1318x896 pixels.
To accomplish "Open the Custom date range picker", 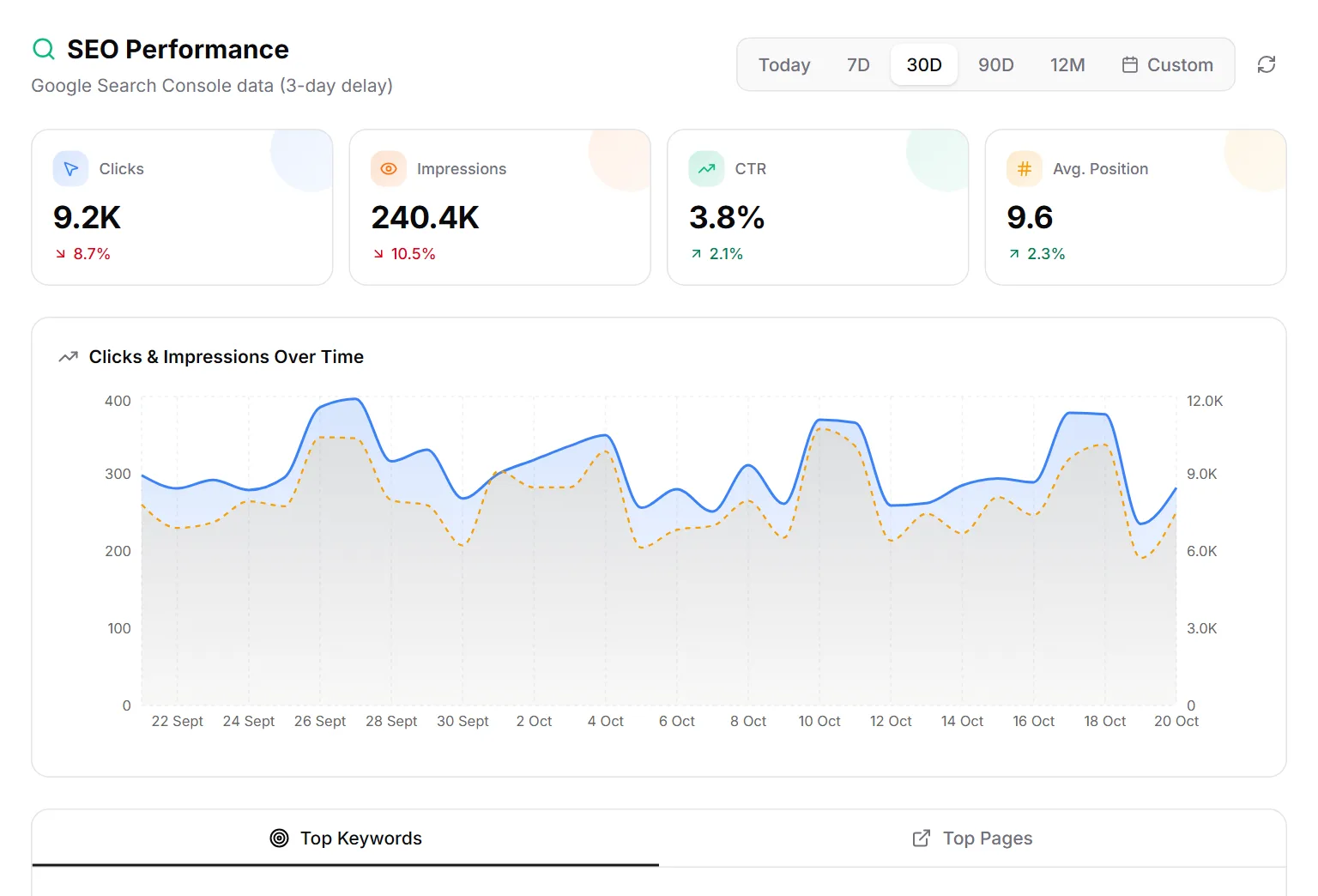I will pos(1168,64).
